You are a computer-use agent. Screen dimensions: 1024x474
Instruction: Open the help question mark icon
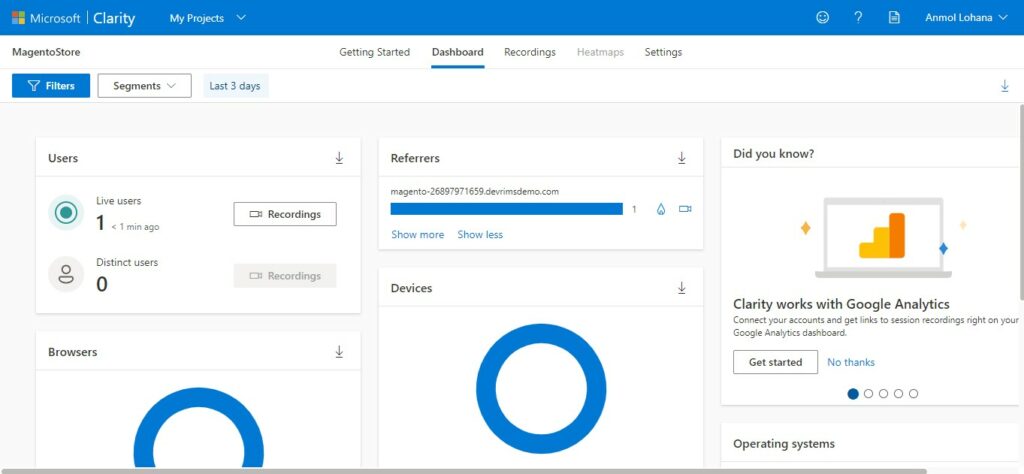click(858, 18)
